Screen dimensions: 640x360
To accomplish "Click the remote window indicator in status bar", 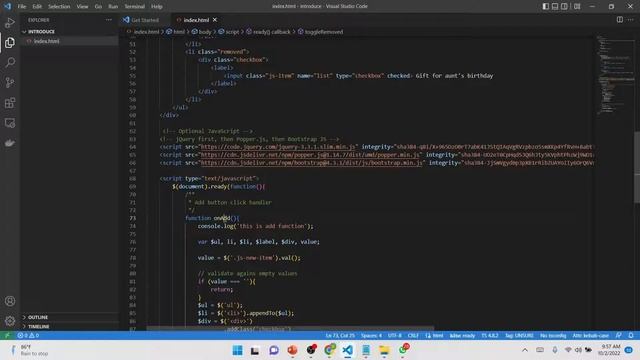I will click(x=7, y=336).
